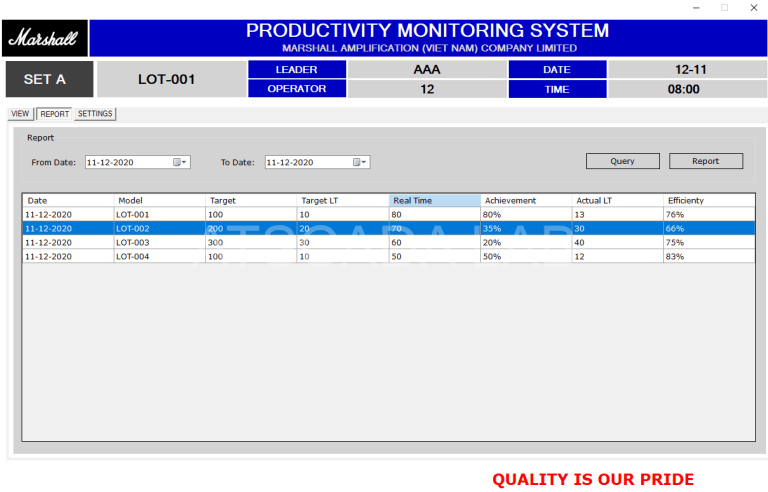This screenshot has height=492, width=768.
Task: Click the 83% efficiency cell
Action: pos(709,256)
